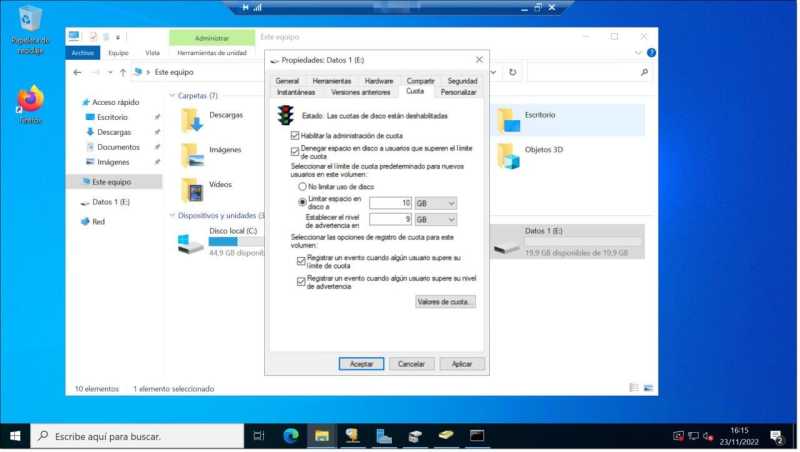Edit the disk limit value field
Image resolution: width=800 pixels, height=452 pixels.
(x=390, y=203)
